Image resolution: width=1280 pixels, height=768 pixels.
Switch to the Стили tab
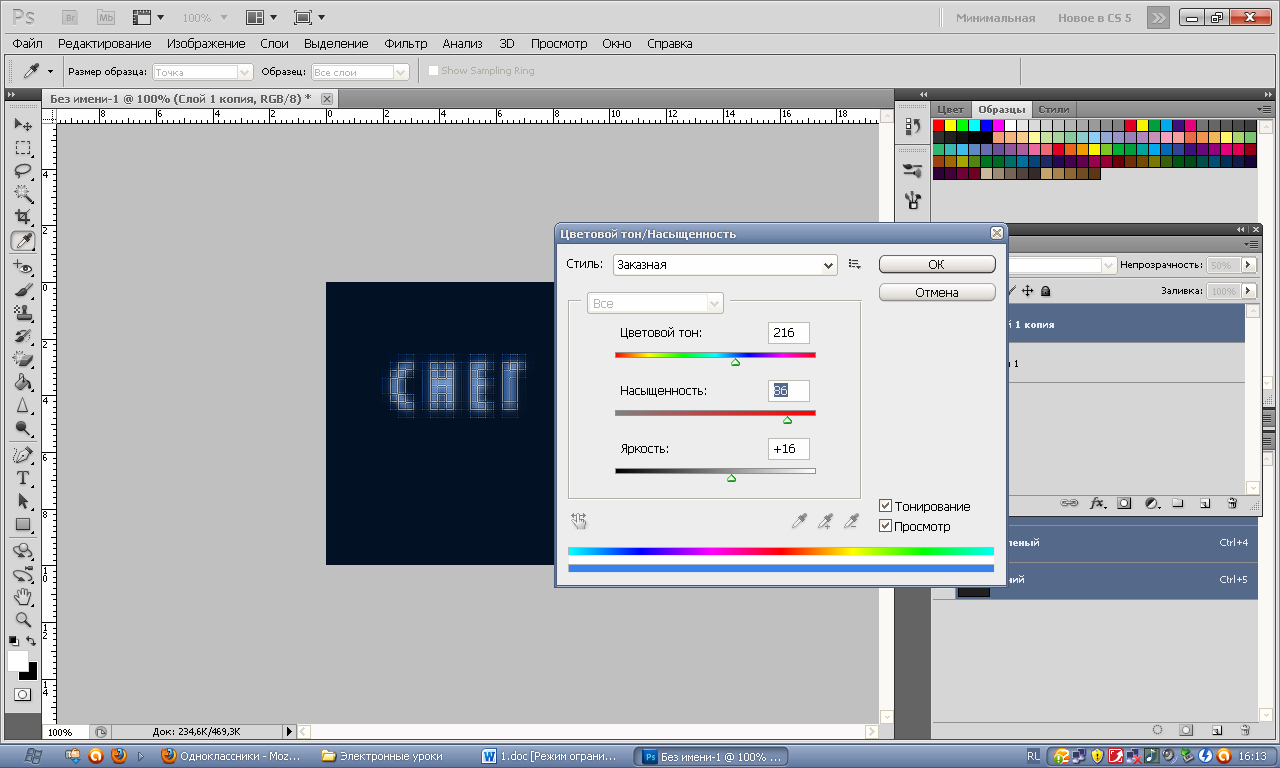[1053, 109]
